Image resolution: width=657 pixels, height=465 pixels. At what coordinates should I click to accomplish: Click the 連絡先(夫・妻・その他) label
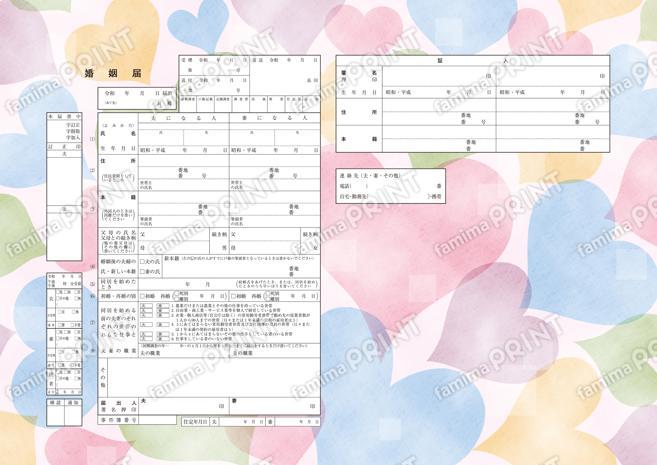tap(370, 176)
